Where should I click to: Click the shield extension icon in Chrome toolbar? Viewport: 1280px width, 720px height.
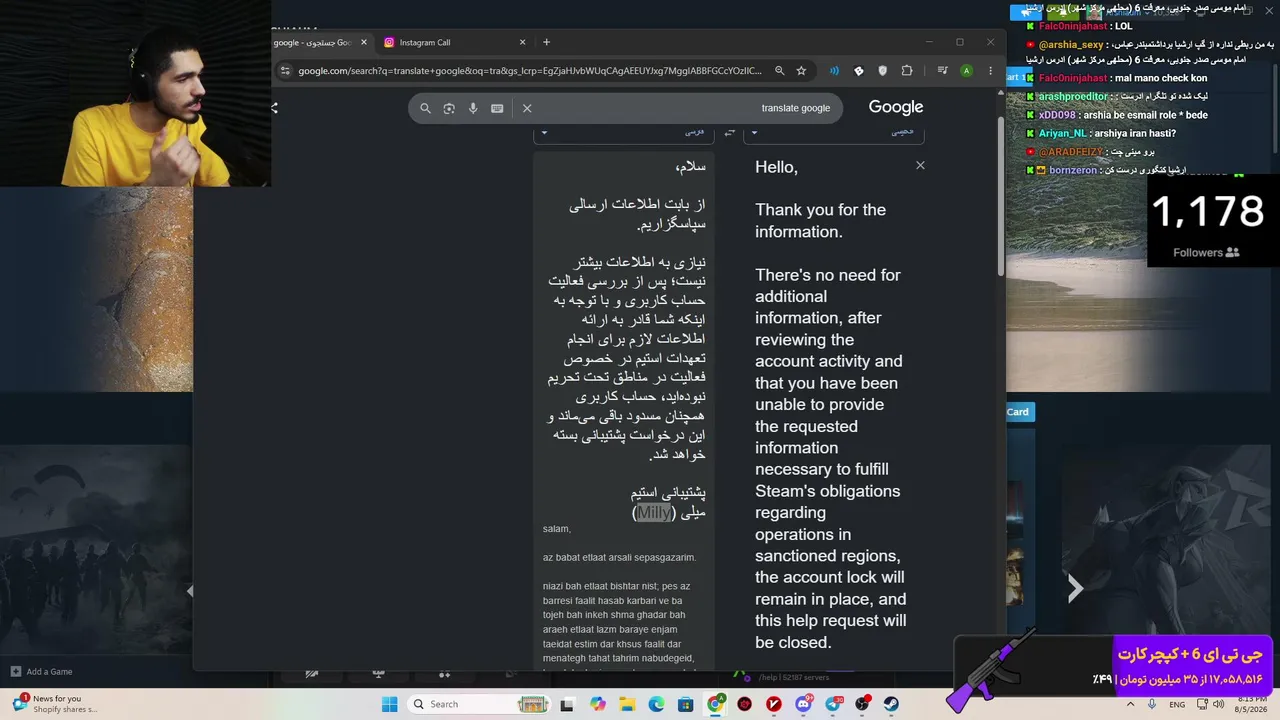click(882, 71)
